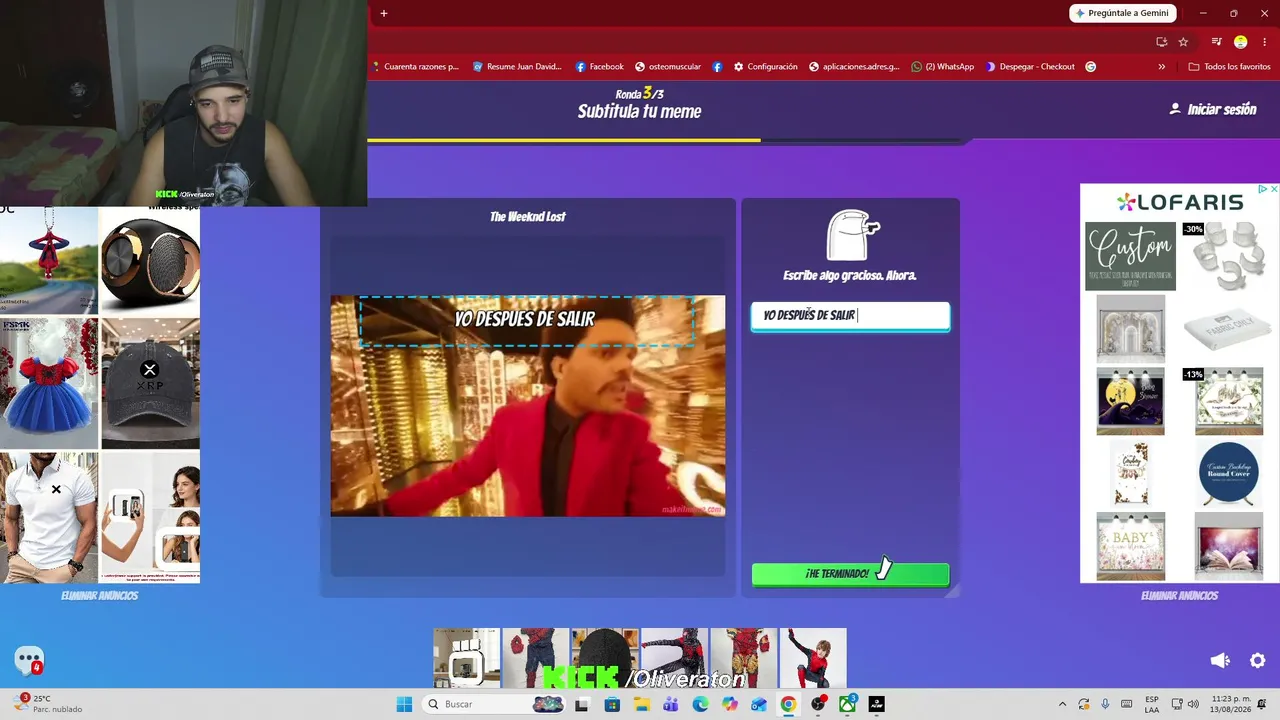Image resolution: width=1280 pixels, height=720 pixels.
Task: Open the osteomuscular bookmark
Action: pyautogui.click(x=668, y=67)
